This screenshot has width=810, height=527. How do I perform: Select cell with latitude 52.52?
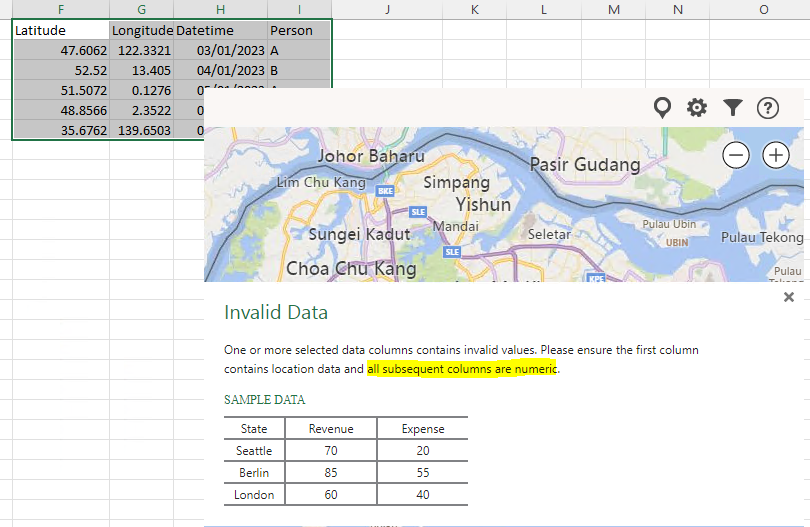pyautogui.click(x=61, y=70)
